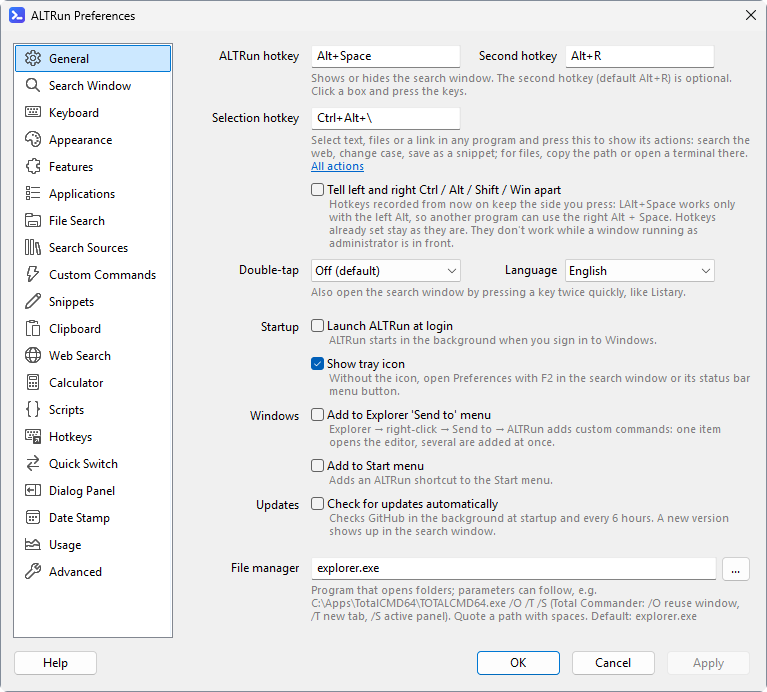767x692 pixels.
Task: Click the ALTRun hotkey field
Action: tap(385, 56)
